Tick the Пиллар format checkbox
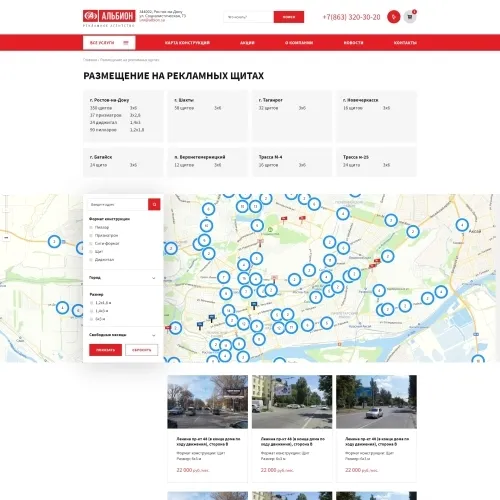The width and height of the screenshot is (500, 500). pos(91,227)
